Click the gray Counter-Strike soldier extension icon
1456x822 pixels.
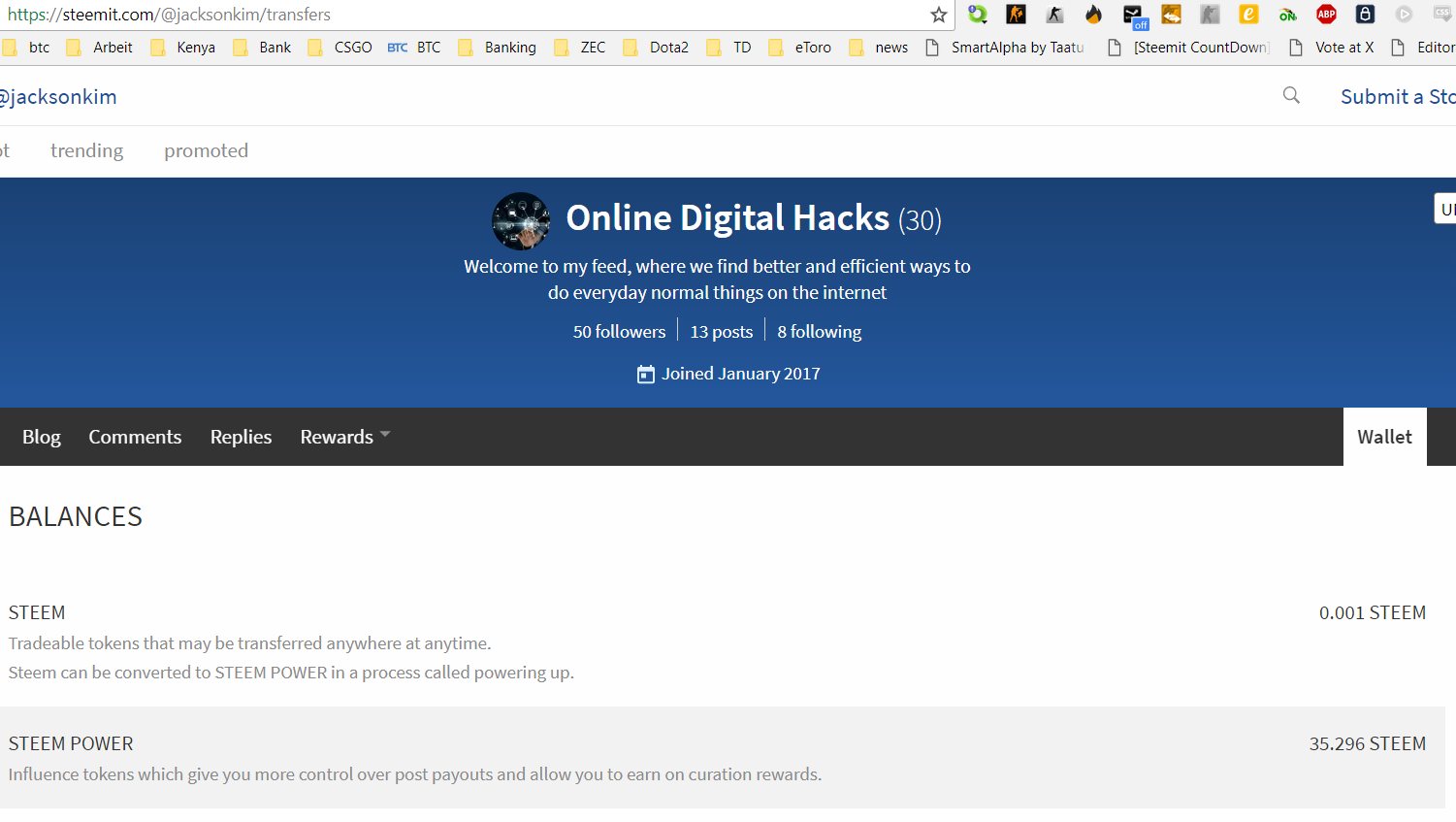coord(1055,15)
